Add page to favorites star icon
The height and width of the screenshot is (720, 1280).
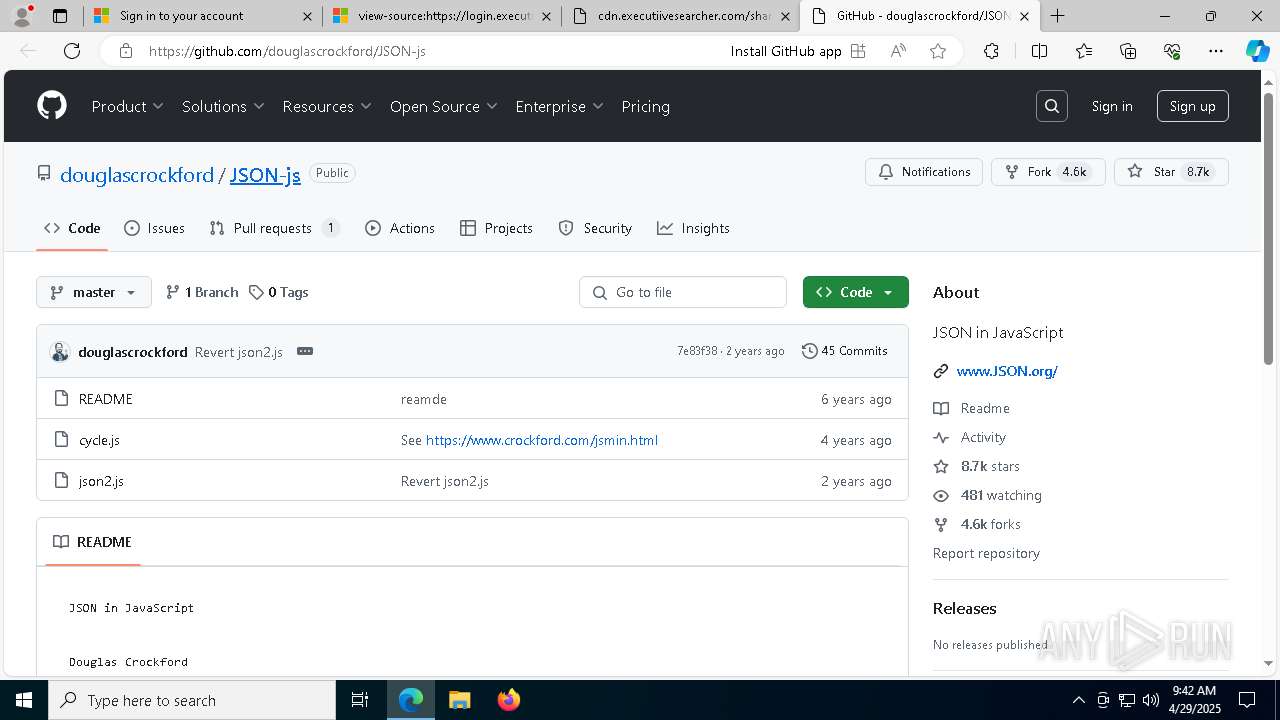pos(938,51)
